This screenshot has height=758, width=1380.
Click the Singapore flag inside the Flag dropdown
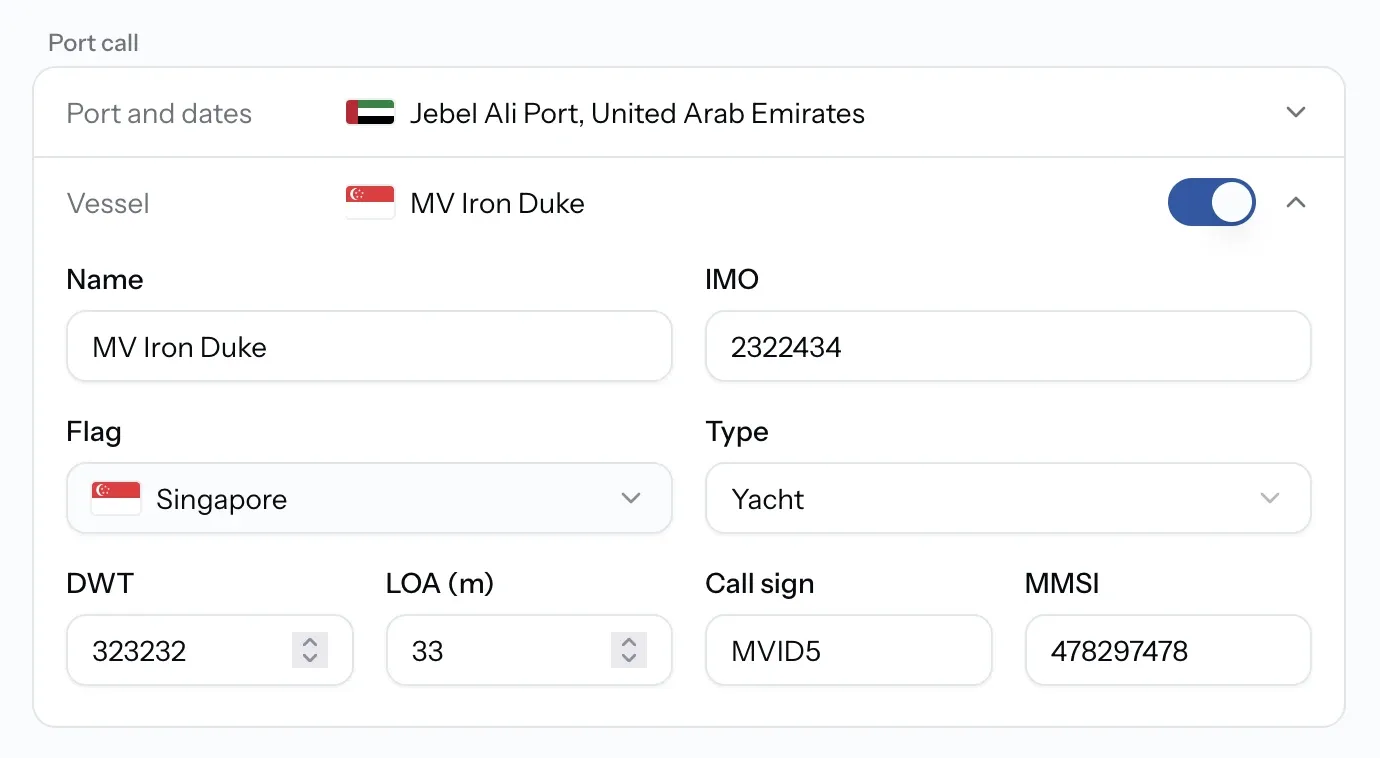click(116, 499)
